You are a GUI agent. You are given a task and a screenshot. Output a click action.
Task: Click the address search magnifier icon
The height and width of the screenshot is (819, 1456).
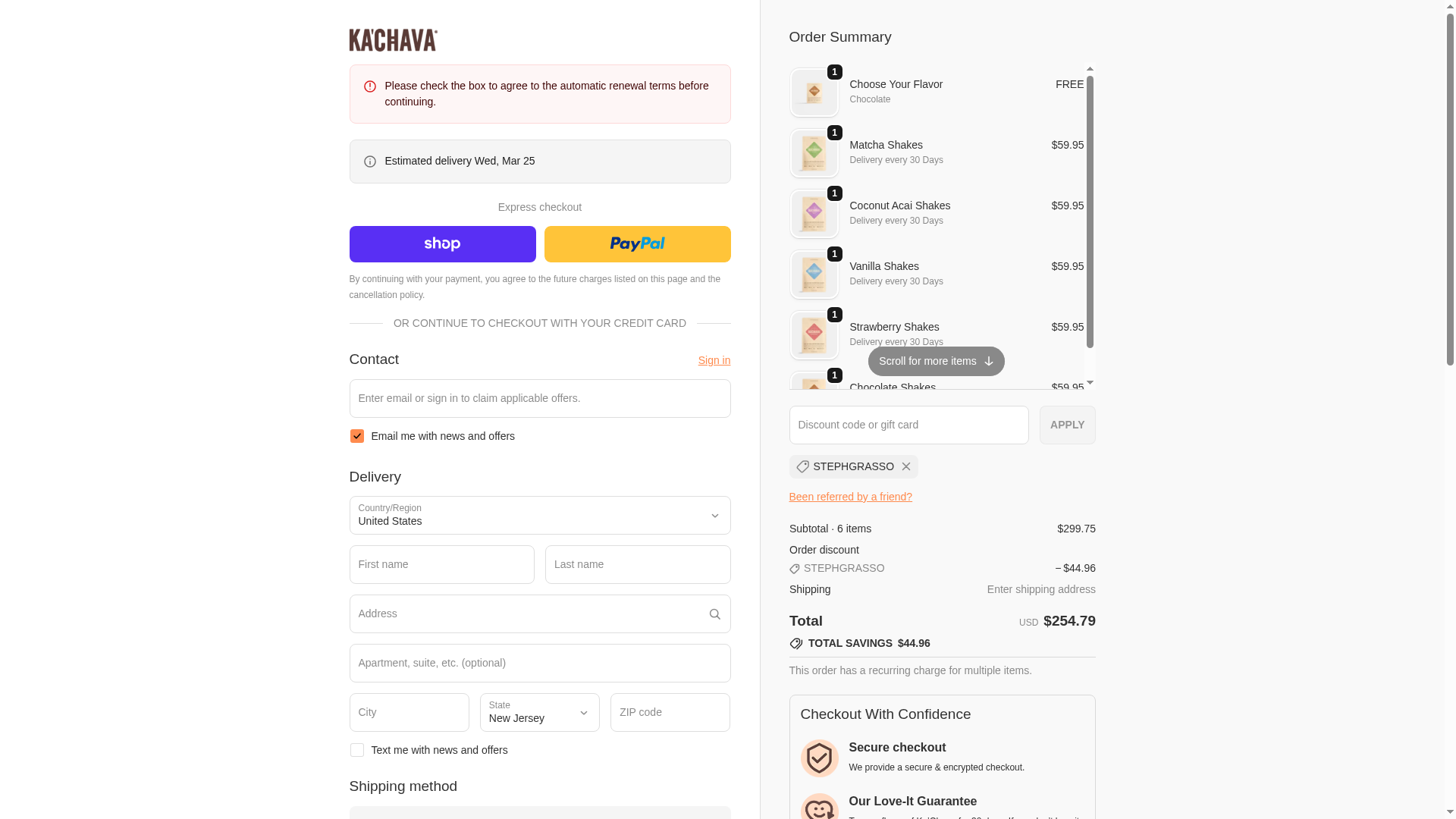pos(714,614)
